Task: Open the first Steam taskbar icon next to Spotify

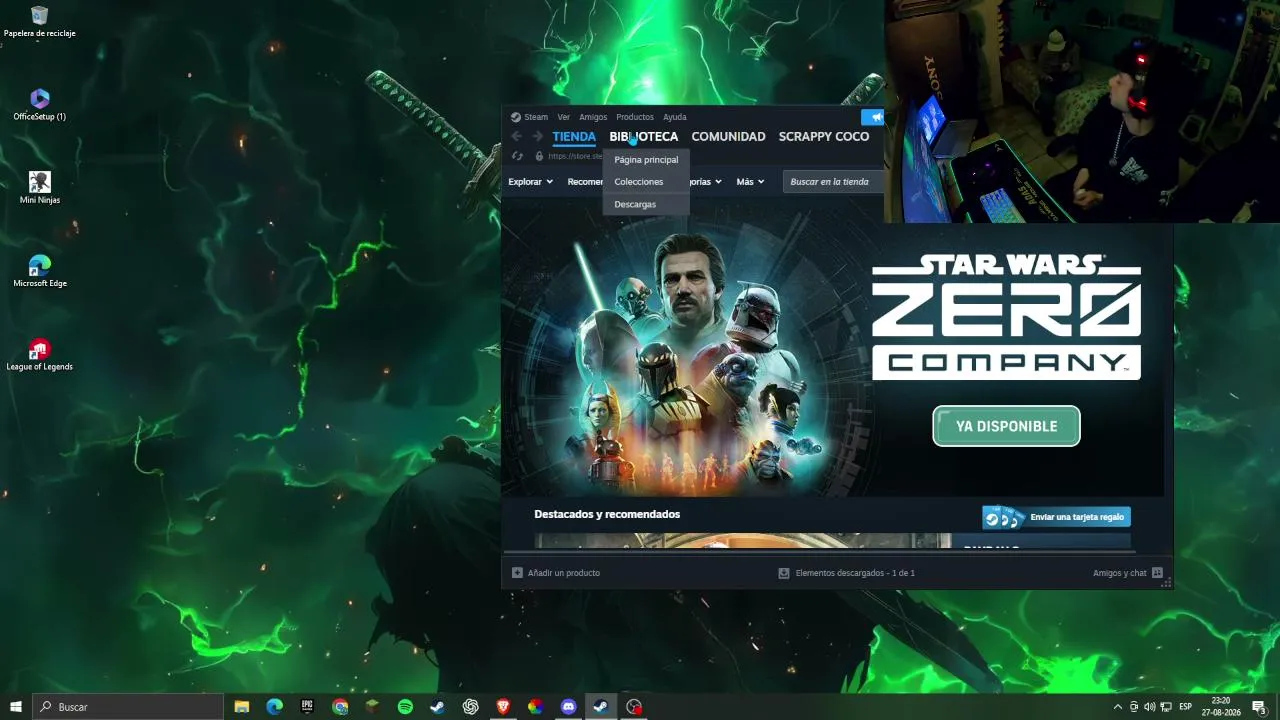Action: click(x=437, y=707)
